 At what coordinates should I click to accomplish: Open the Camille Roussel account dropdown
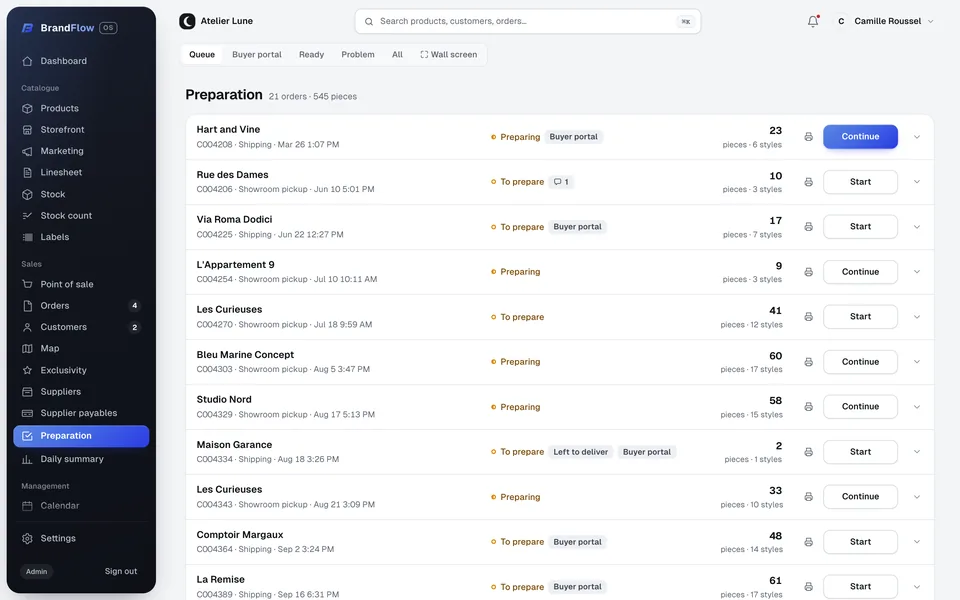(884, 21)
